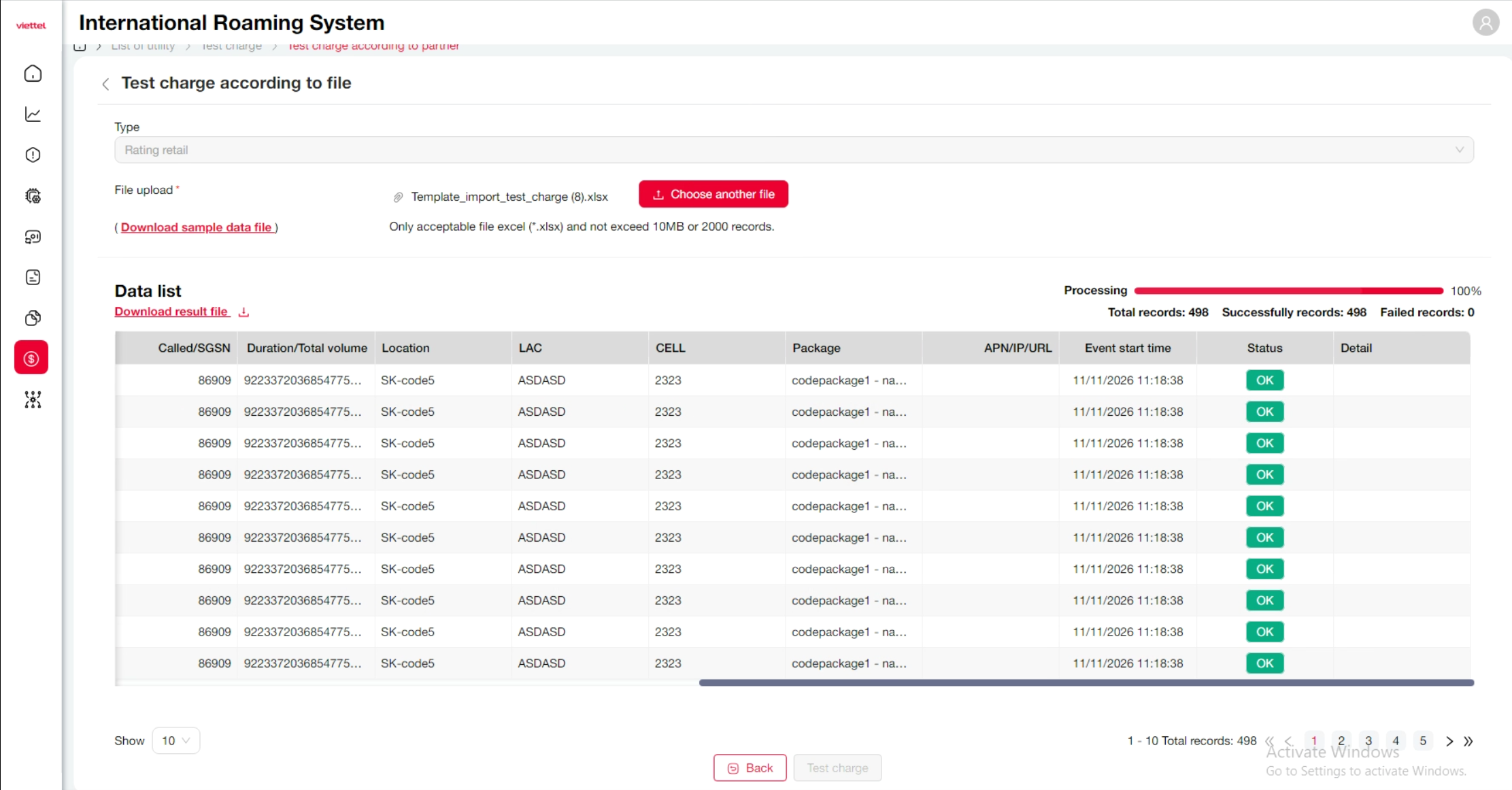Open the pie chart sidebar icon
This screenshot has height=790, width=1512.
[x=33, y=318]
